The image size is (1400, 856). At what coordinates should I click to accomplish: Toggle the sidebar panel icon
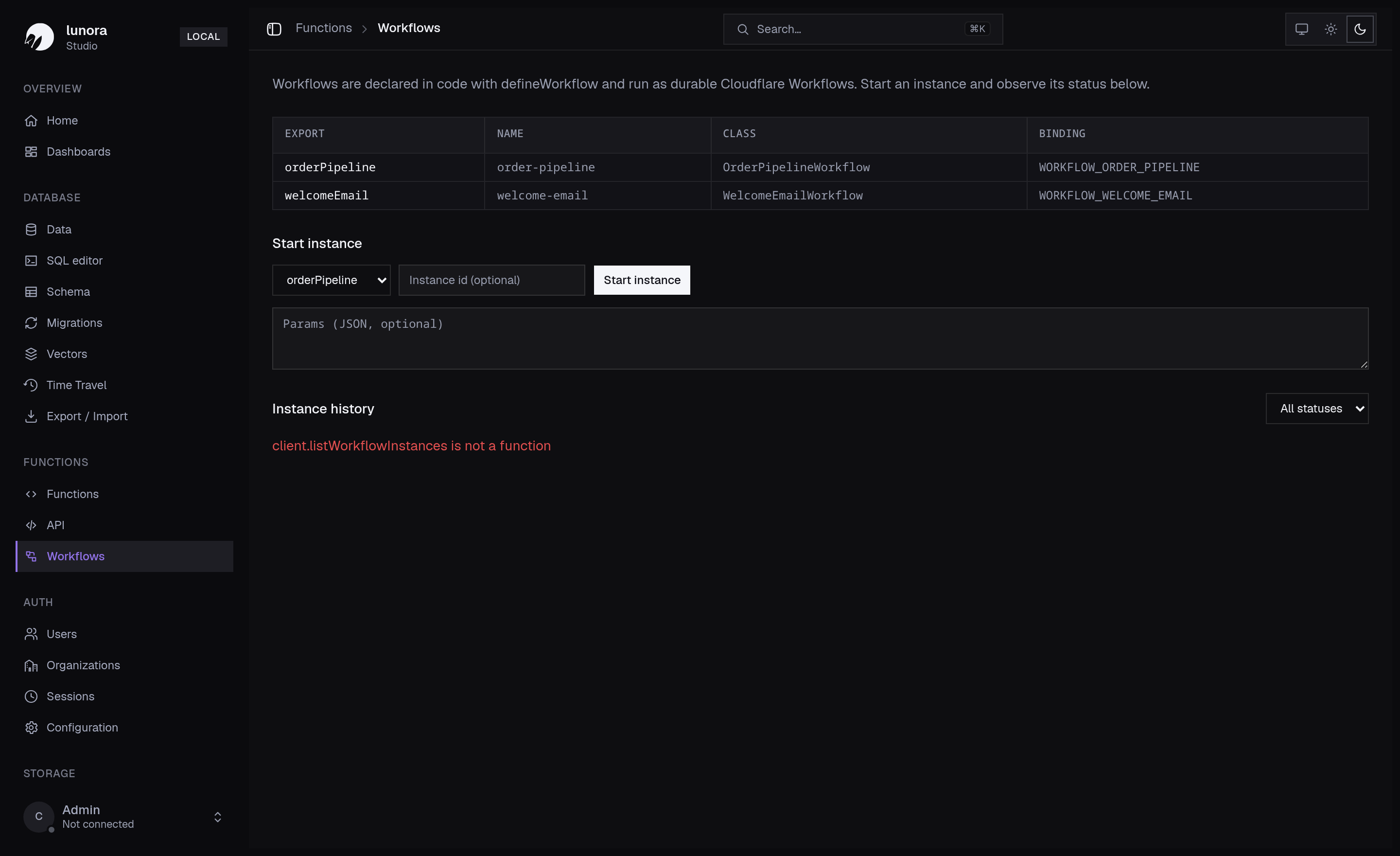[x=274, y=29]
